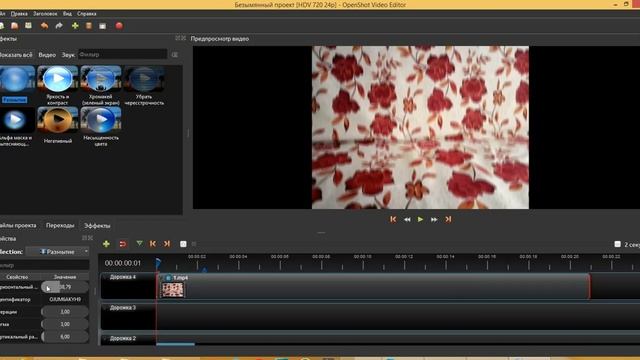Switch to the Переходы tab

60,225
